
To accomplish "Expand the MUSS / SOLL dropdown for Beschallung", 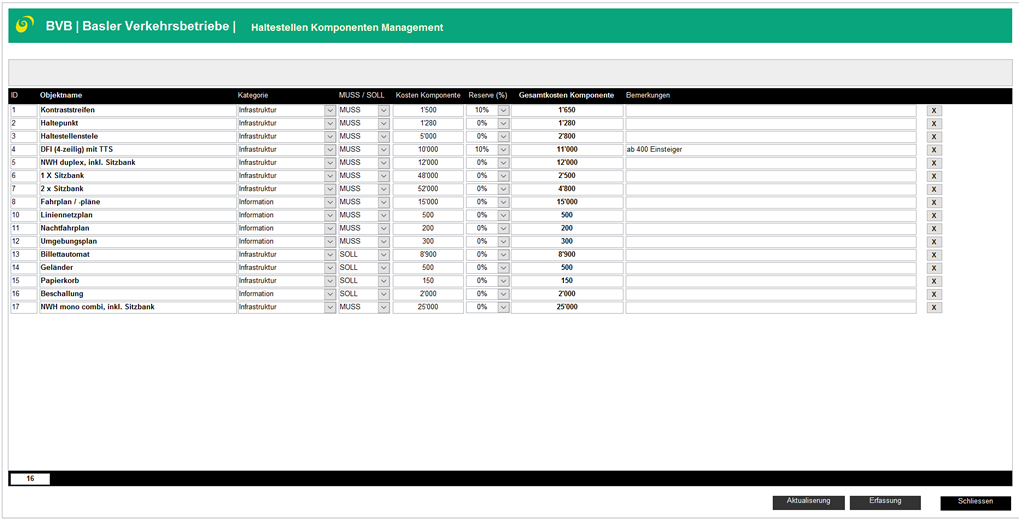I will click(x=383, y=294).
